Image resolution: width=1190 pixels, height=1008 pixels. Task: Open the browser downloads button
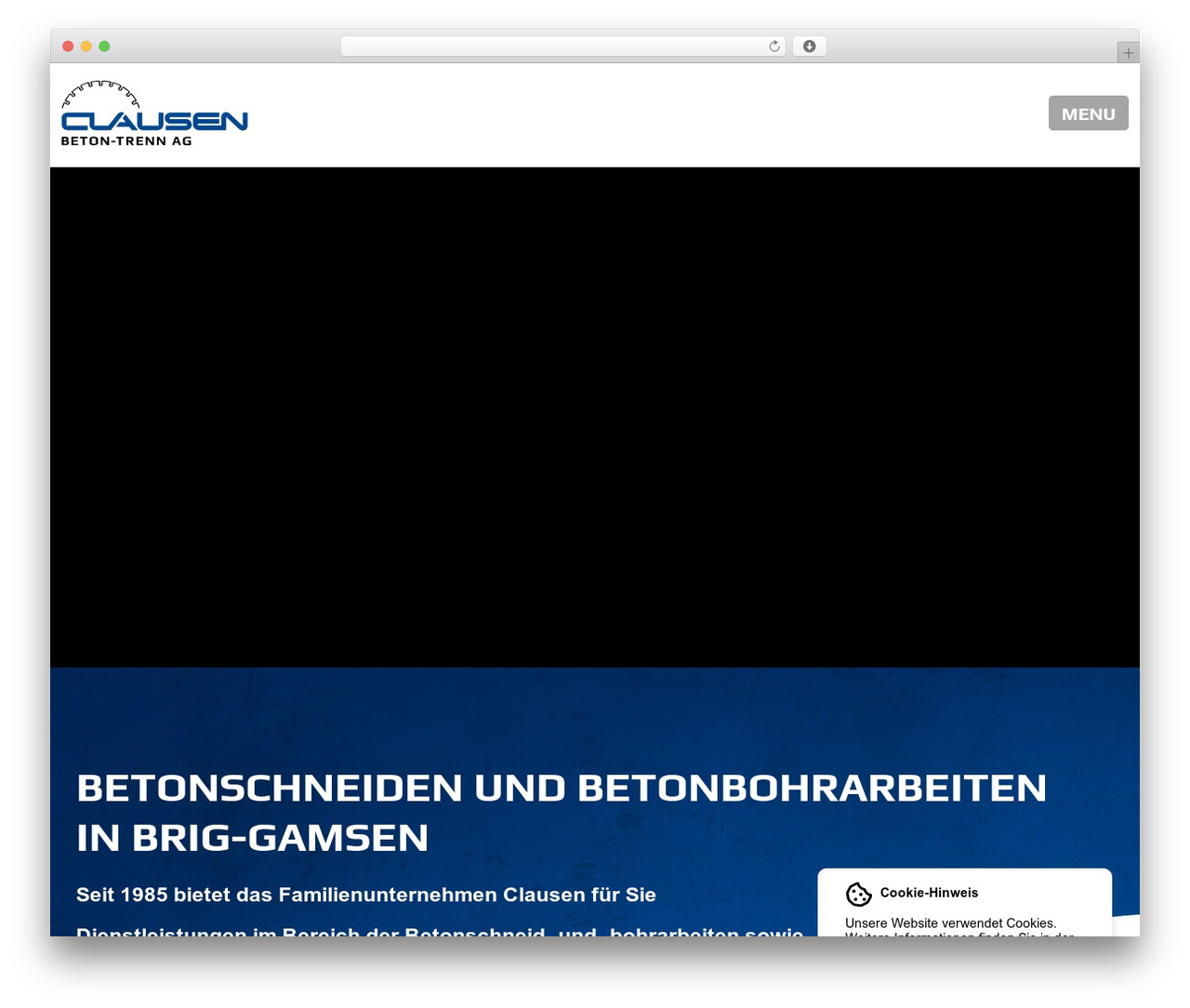point(809,46)
